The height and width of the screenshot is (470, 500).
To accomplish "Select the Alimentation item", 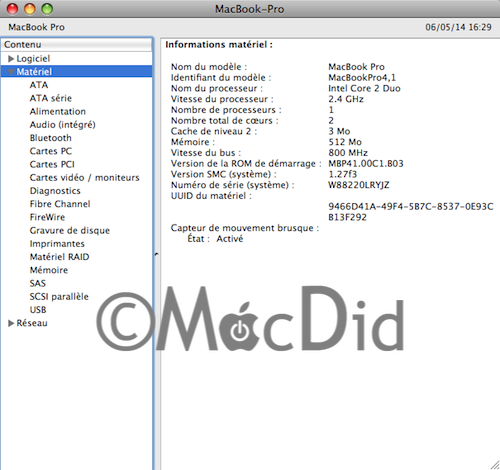I will pos(58,111).
